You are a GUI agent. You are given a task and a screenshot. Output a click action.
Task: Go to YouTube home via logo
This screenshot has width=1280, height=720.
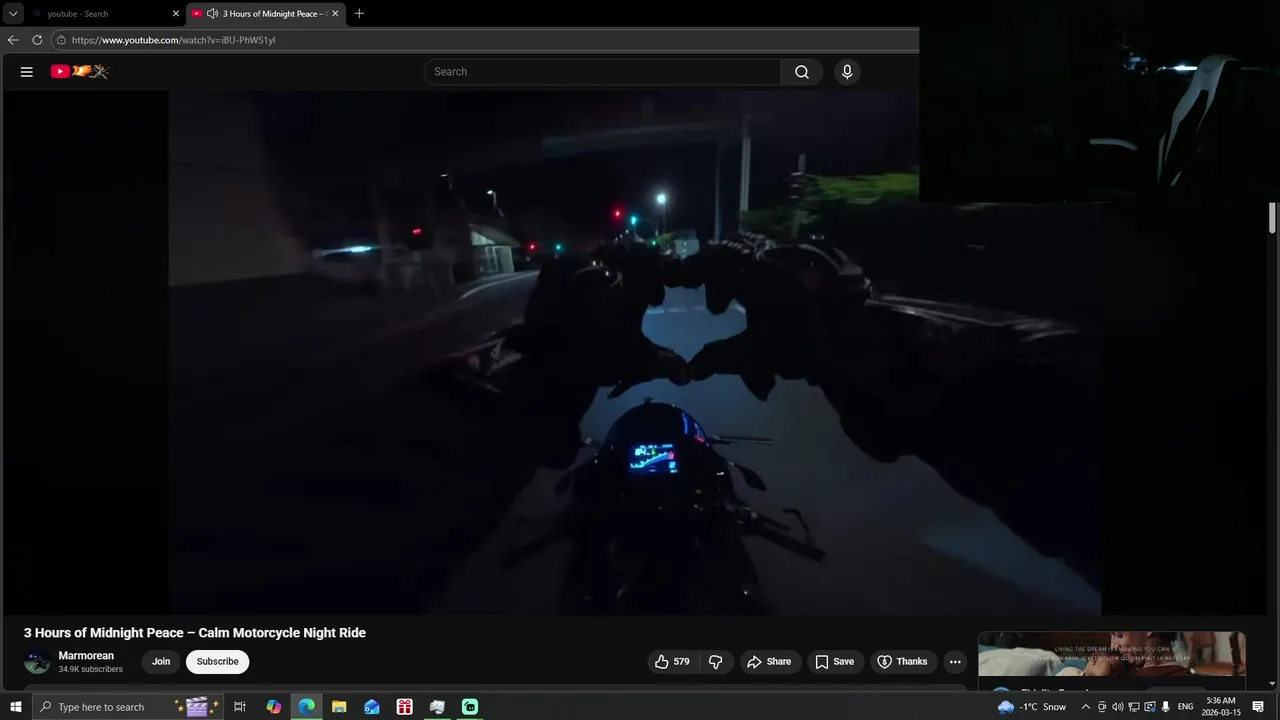pyautogui.click(x=79, y=72)
